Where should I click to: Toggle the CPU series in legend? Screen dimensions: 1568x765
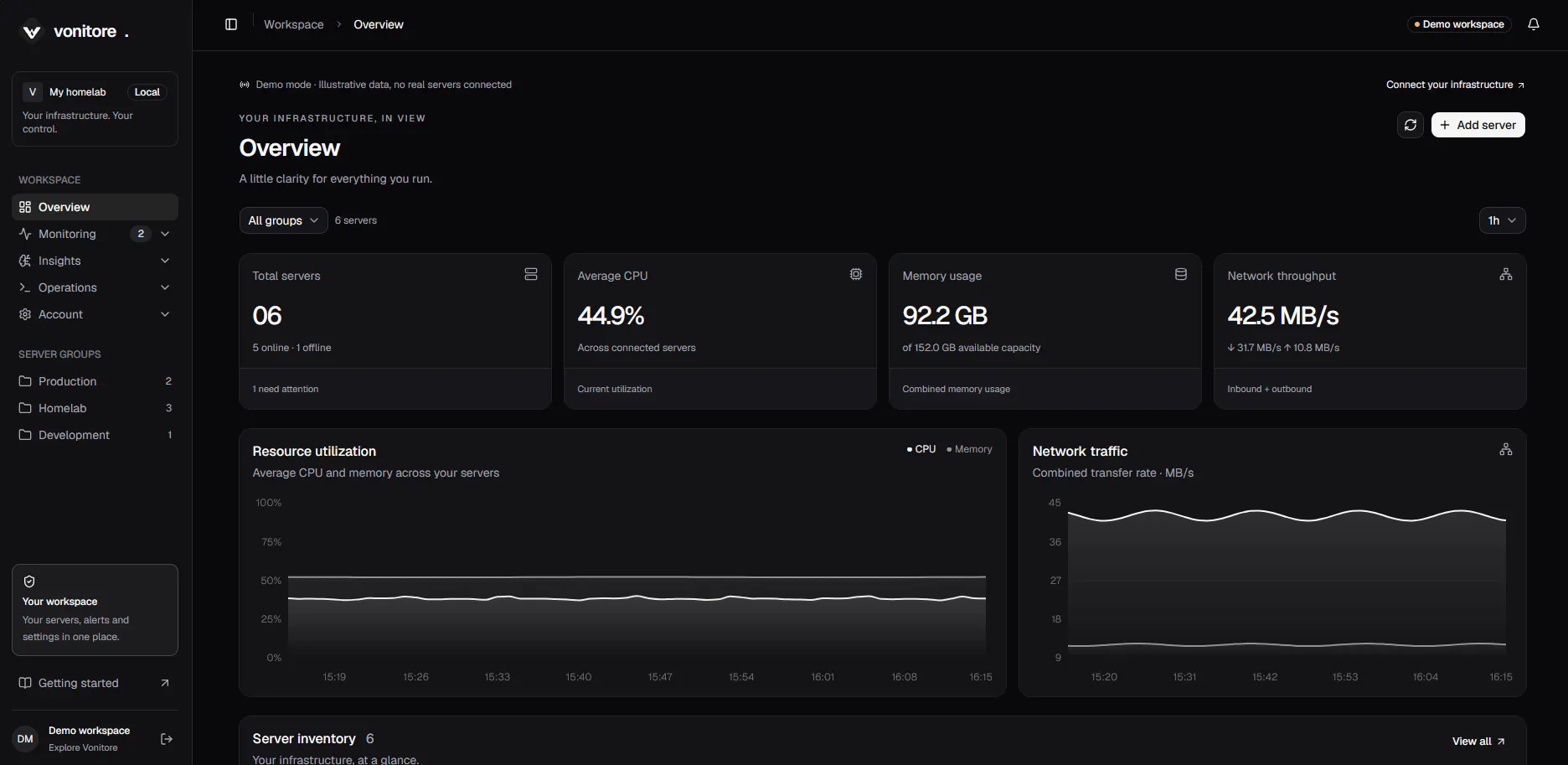(x=921, y=449)
